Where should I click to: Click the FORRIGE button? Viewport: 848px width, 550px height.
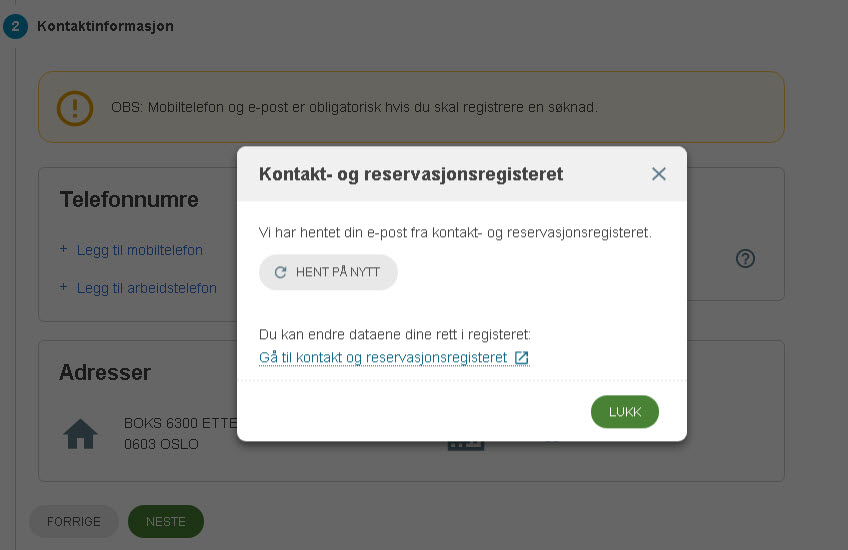click(x=74, y=521)
